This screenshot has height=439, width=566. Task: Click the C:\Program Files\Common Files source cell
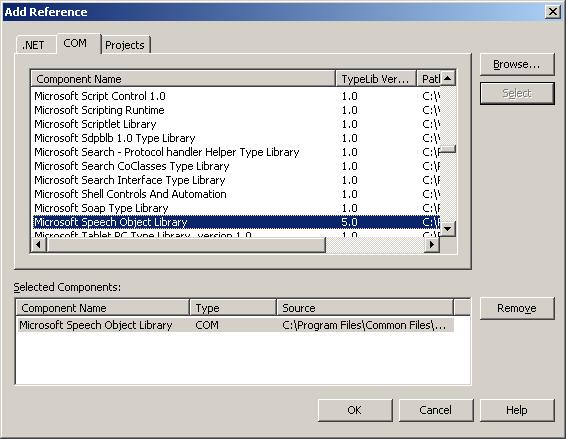pos(364,325)
